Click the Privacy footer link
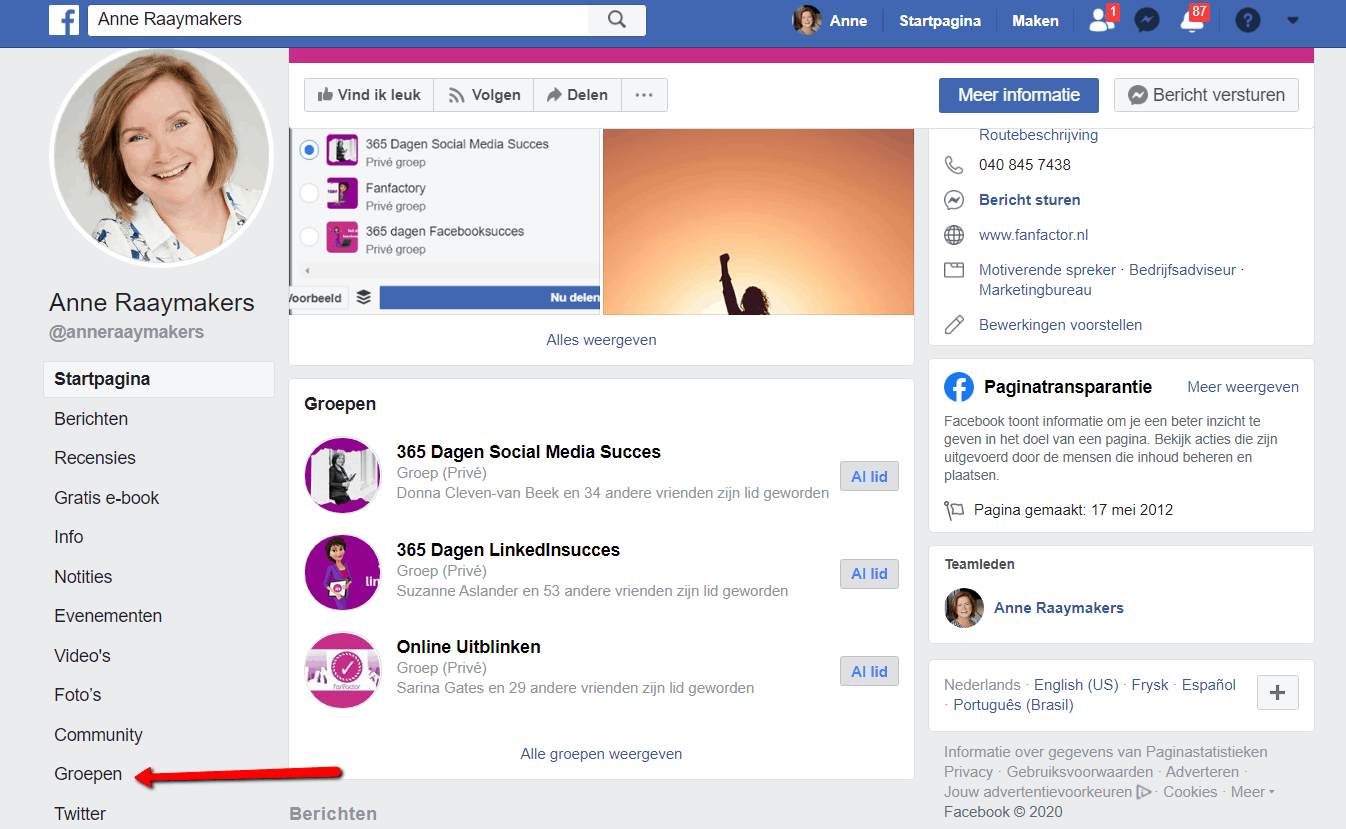Screen dimensions: 1346x829 pos(968,772)
